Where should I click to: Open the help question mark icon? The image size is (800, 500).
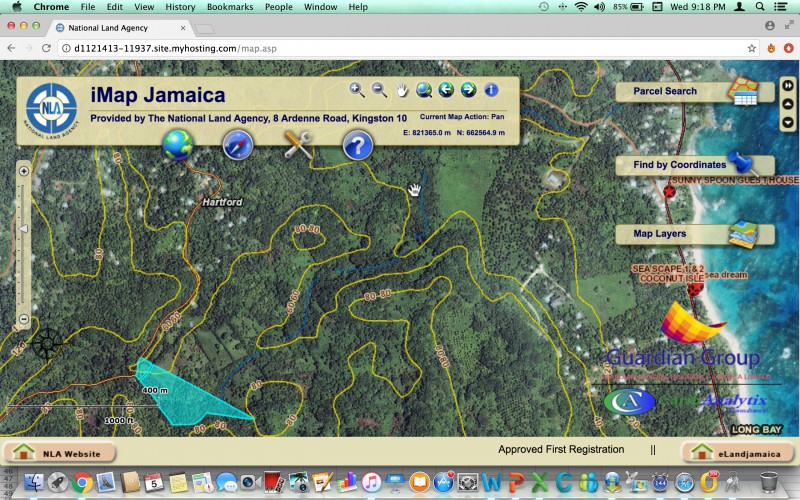point(358,145)
